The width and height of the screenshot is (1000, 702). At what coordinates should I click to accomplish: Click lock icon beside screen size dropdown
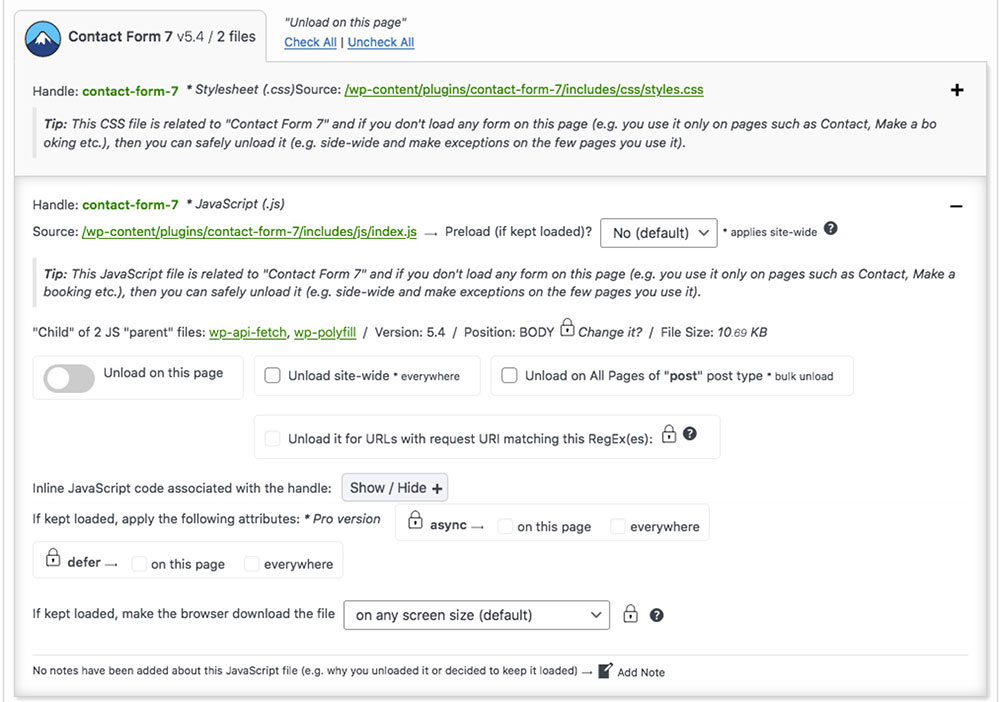(x=630, y=613)
